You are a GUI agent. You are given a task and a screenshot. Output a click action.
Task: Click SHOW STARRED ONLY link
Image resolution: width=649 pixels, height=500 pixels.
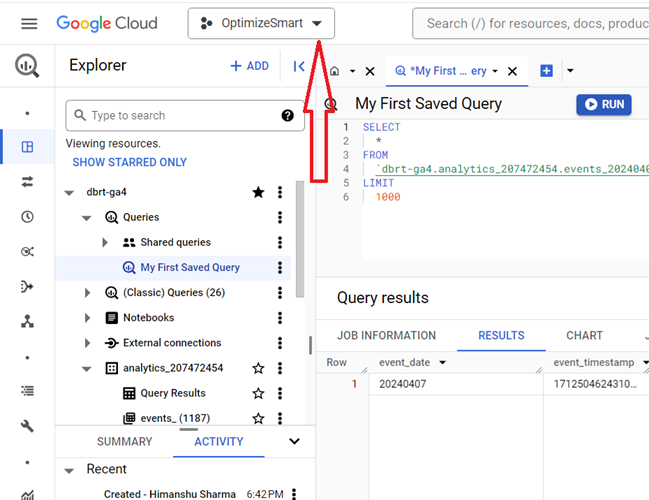pyautogui.click(x=130, y=162)
